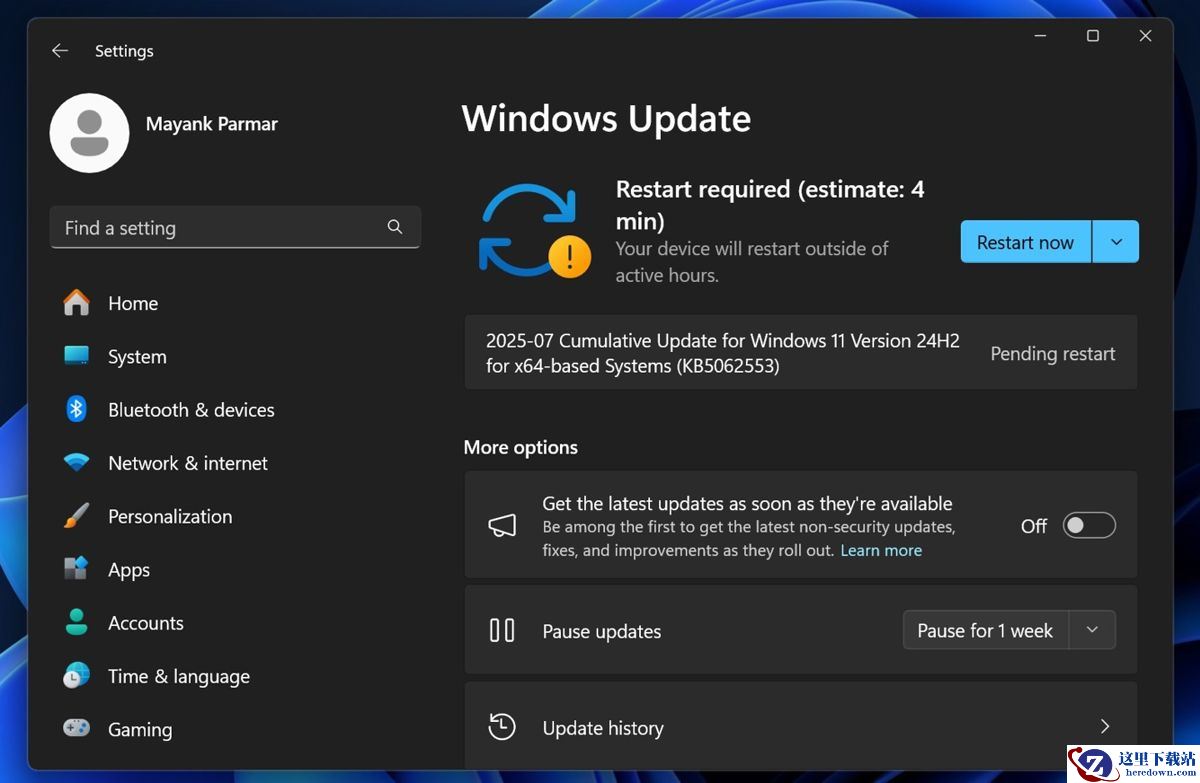Viewport: 1200px width, 783px height.
Task: Select Time & language in sidebar
Action: (x=178, y=676)
